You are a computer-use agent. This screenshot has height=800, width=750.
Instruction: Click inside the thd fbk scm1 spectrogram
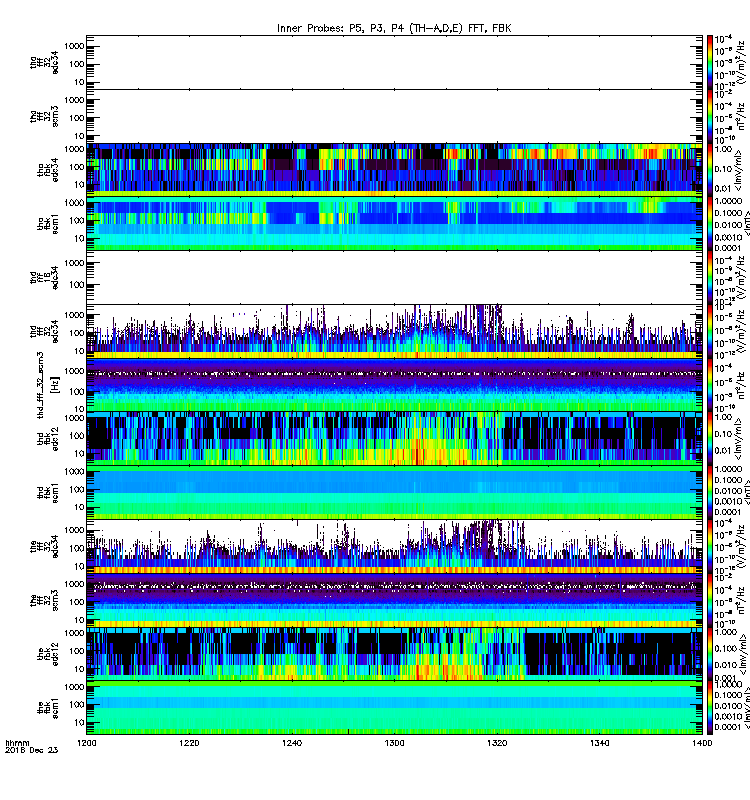394,493
